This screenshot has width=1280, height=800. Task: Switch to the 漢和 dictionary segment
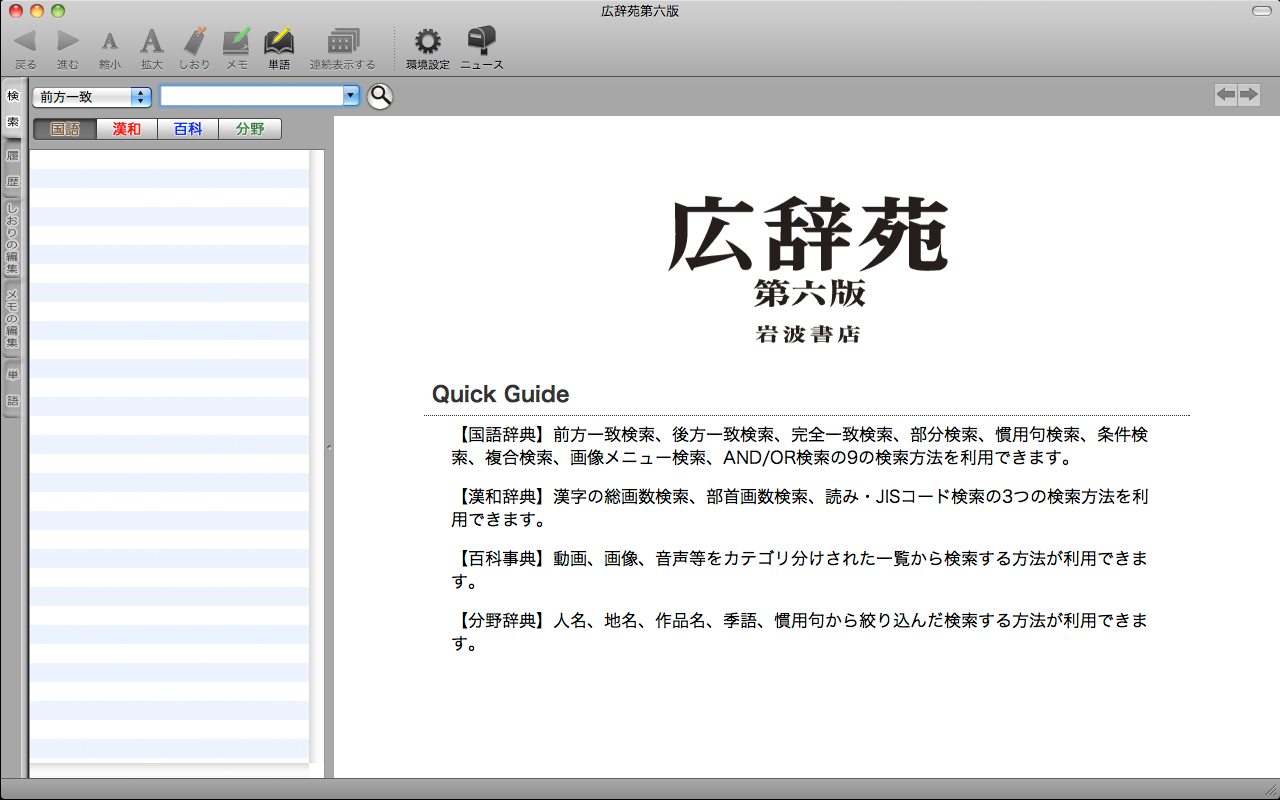click(127, 129)
